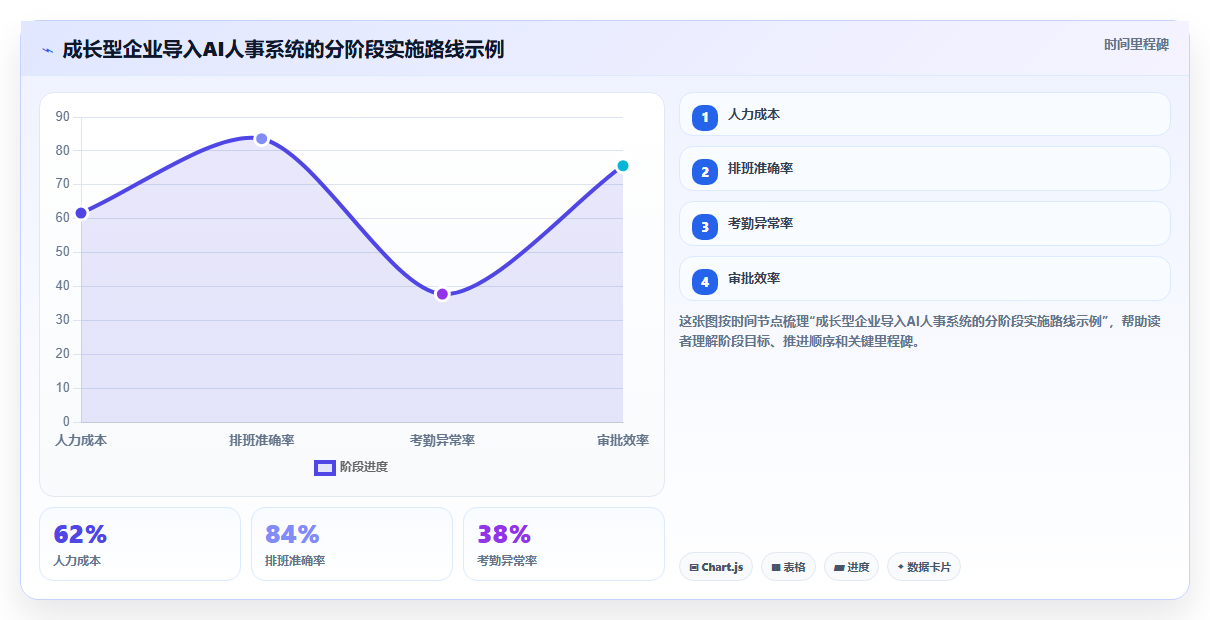This screenshot has height=620, width=1210.
Task: Click the 排班准确率 list row text
Action: (761, 169)
